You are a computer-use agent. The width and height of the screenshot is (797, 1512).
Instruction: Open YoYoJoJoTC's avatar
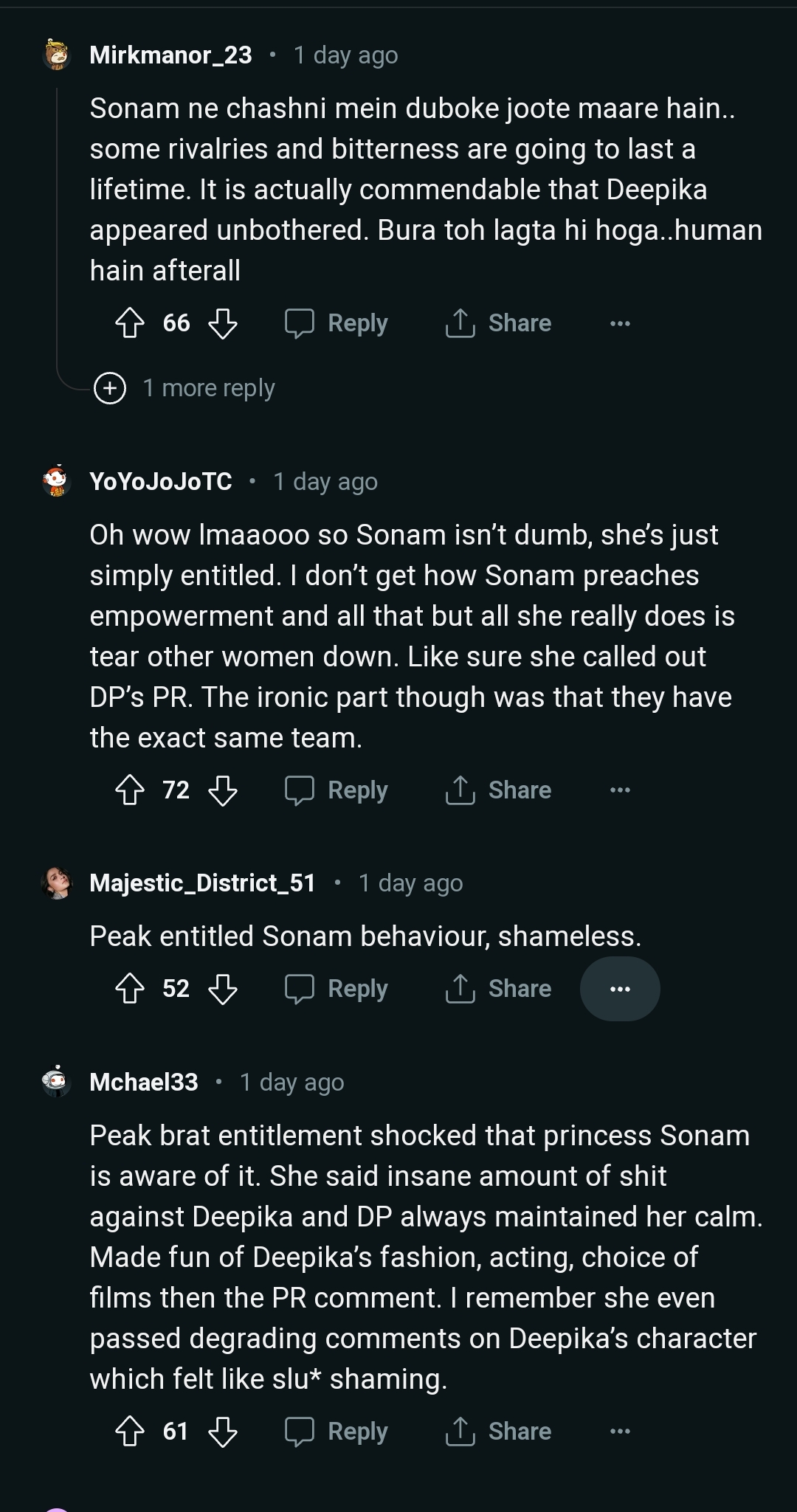(56, 482)
